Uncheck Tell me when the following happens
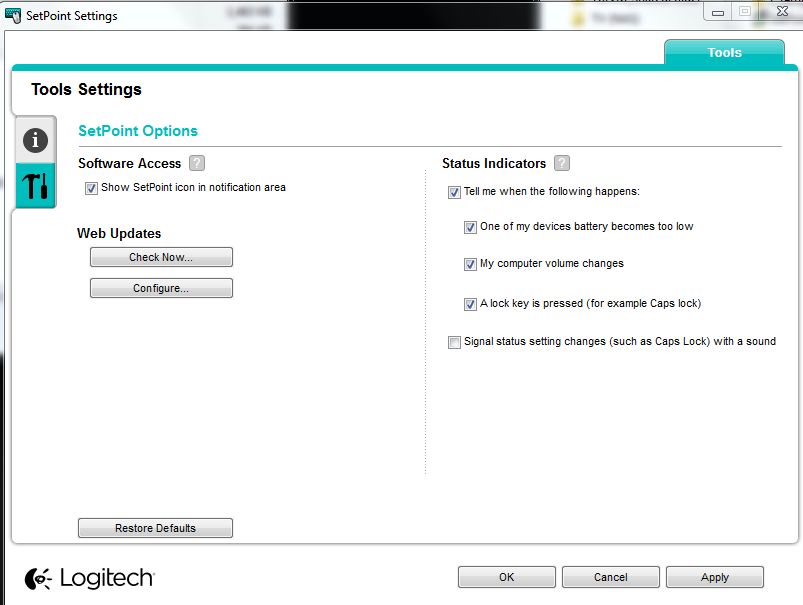This screenshot has height=605, width=803. [454, 192]
